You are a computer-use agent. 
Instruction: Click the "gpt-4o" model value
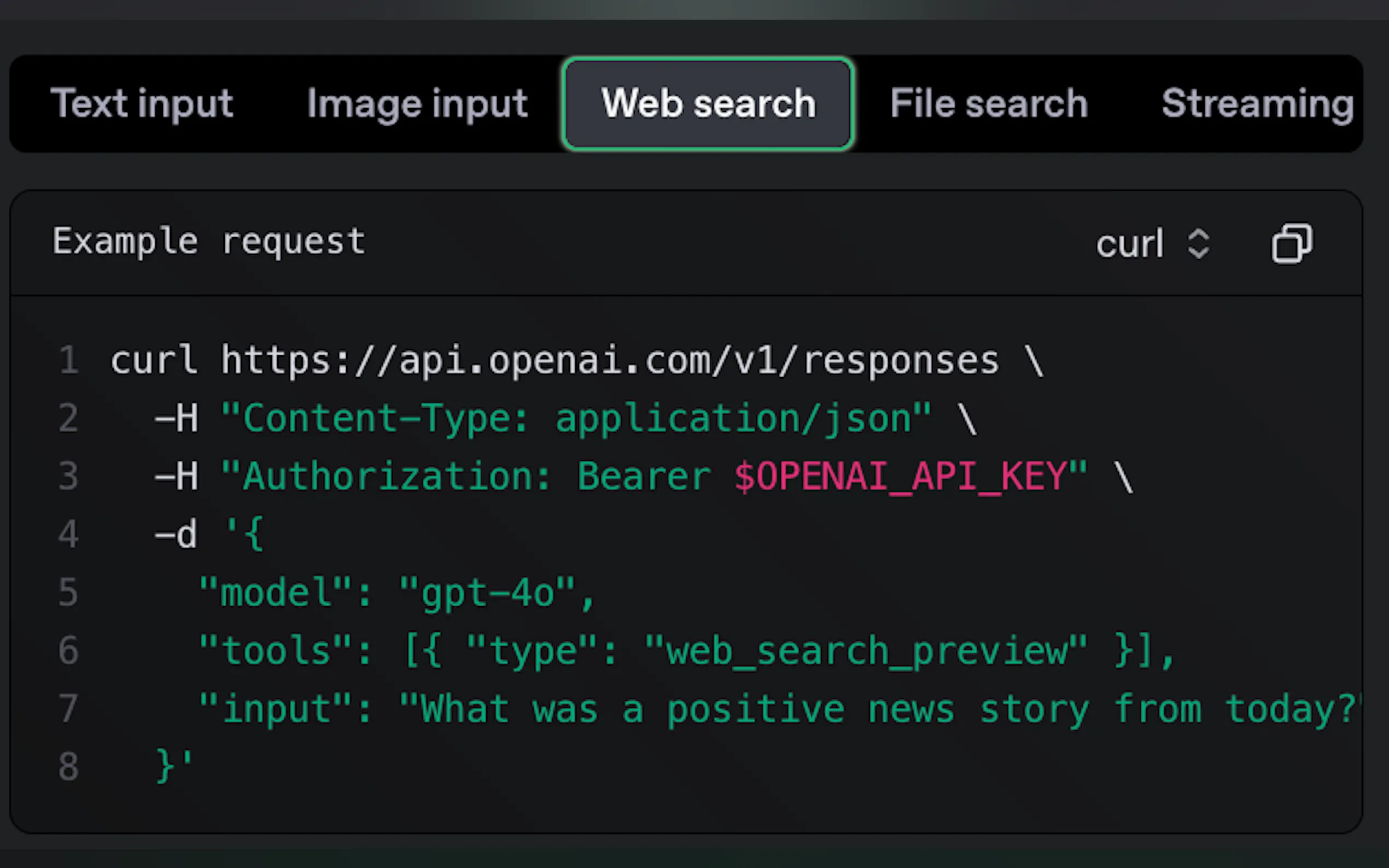pyautogui.click(x=488, y=593)
